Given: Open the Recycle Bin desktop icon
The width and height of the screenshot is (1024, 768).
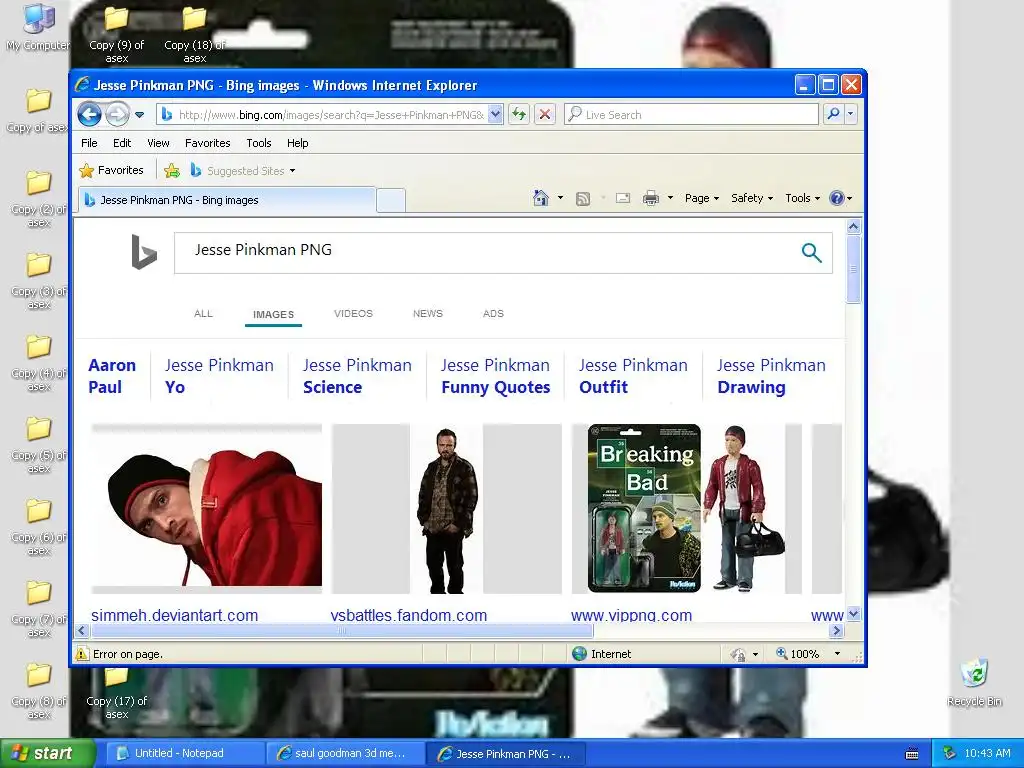Looking at the screenshot, I should tap(974, 682).
